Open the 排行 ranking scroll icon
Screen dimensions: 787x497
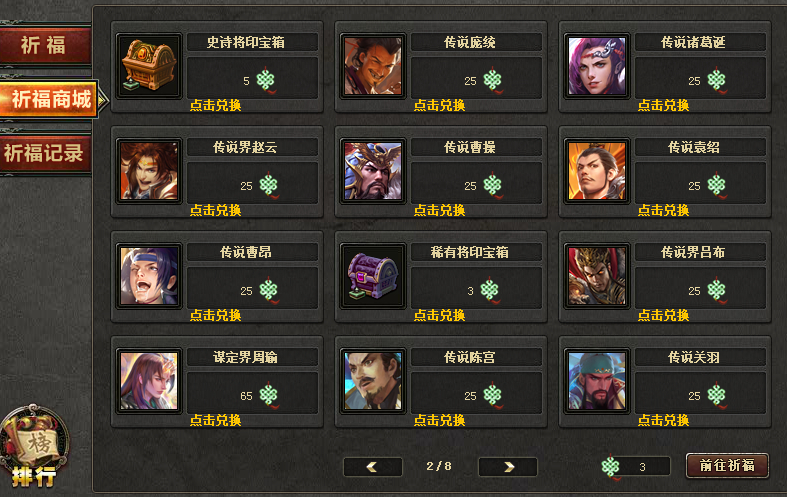(x=35, y=446)
